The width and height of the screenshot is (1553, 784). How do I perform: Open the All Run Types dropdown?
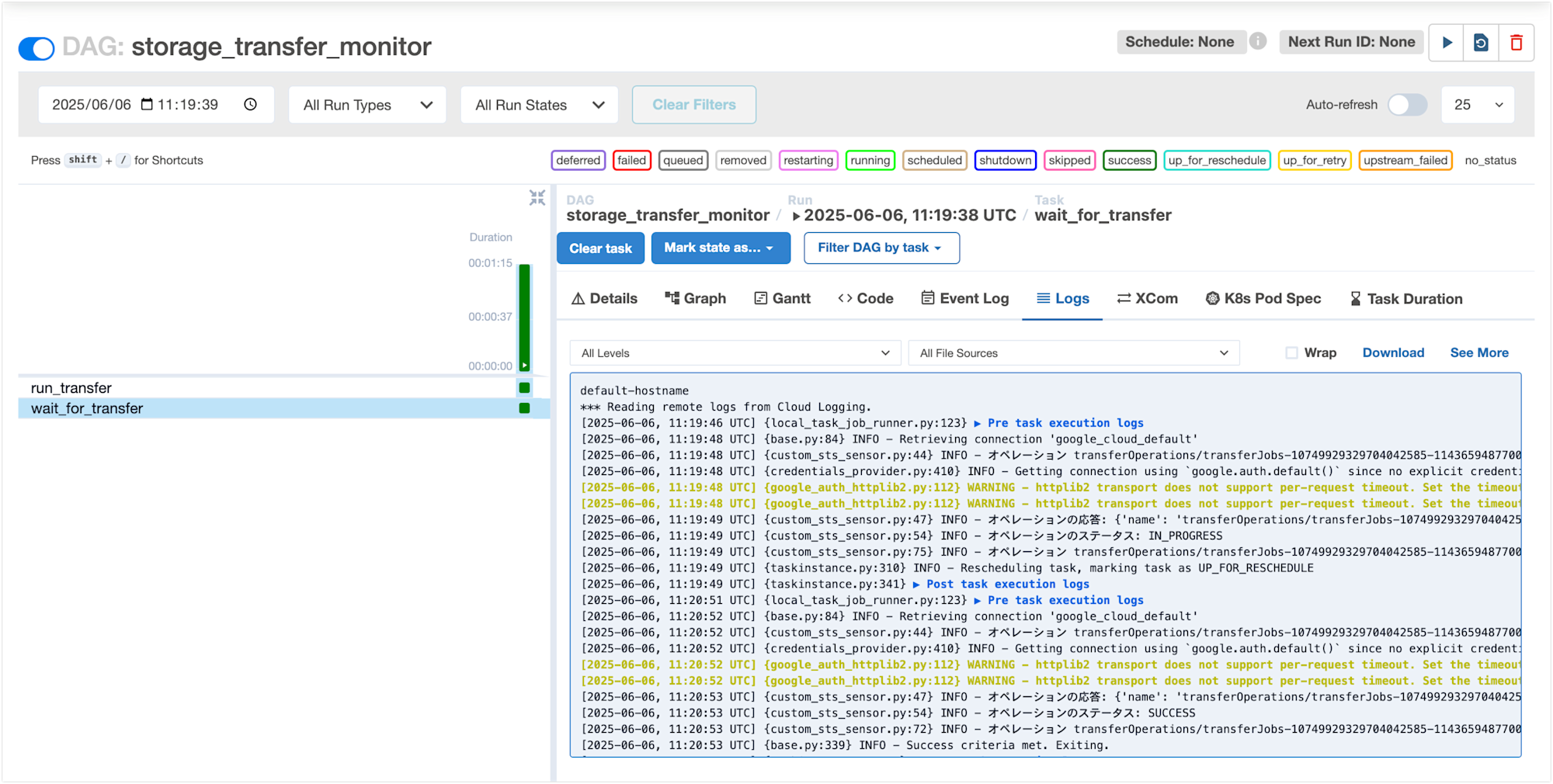[367, 105]
